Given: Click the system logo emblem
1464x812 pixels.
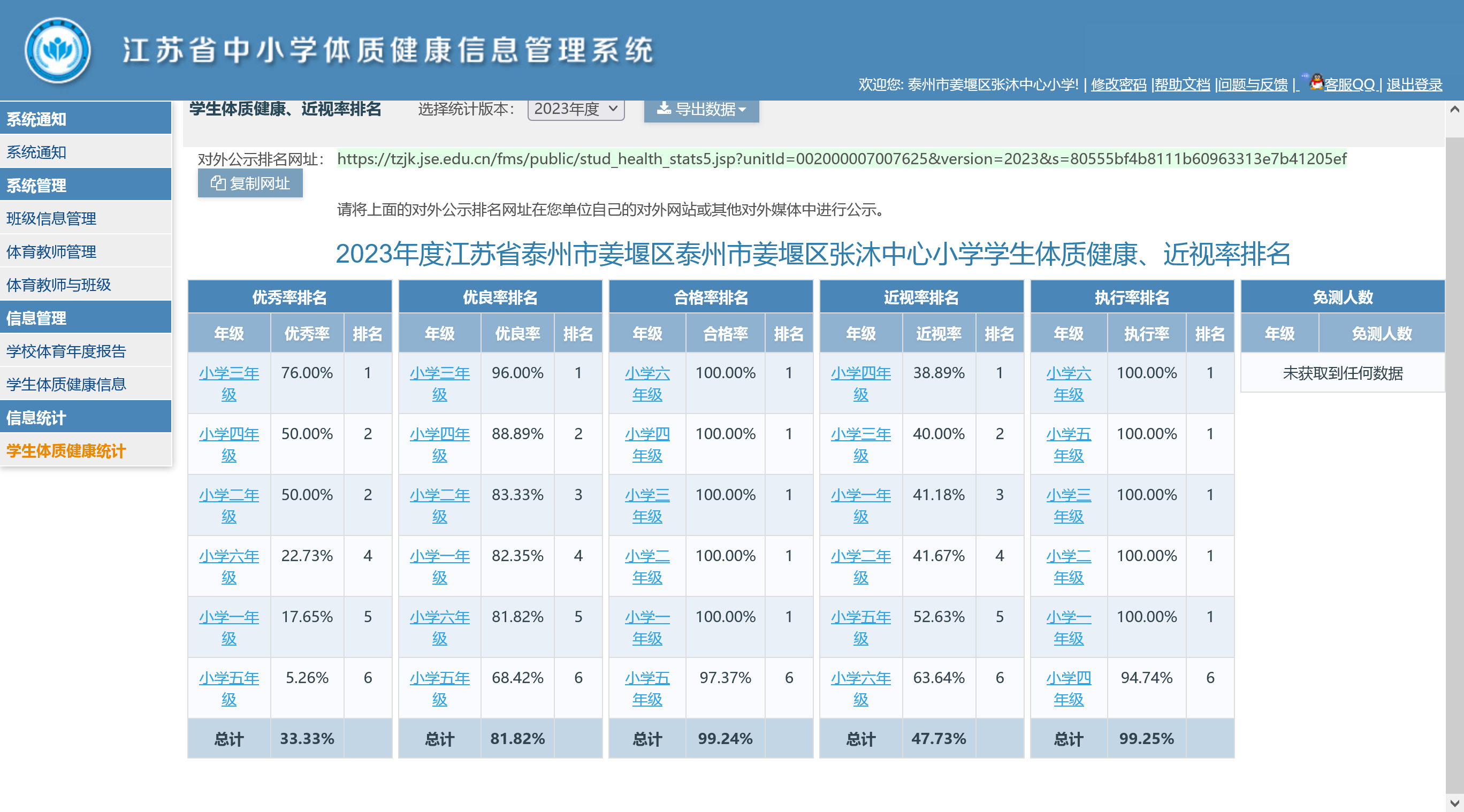Looking at the screenshot, I should pos(57,51).
